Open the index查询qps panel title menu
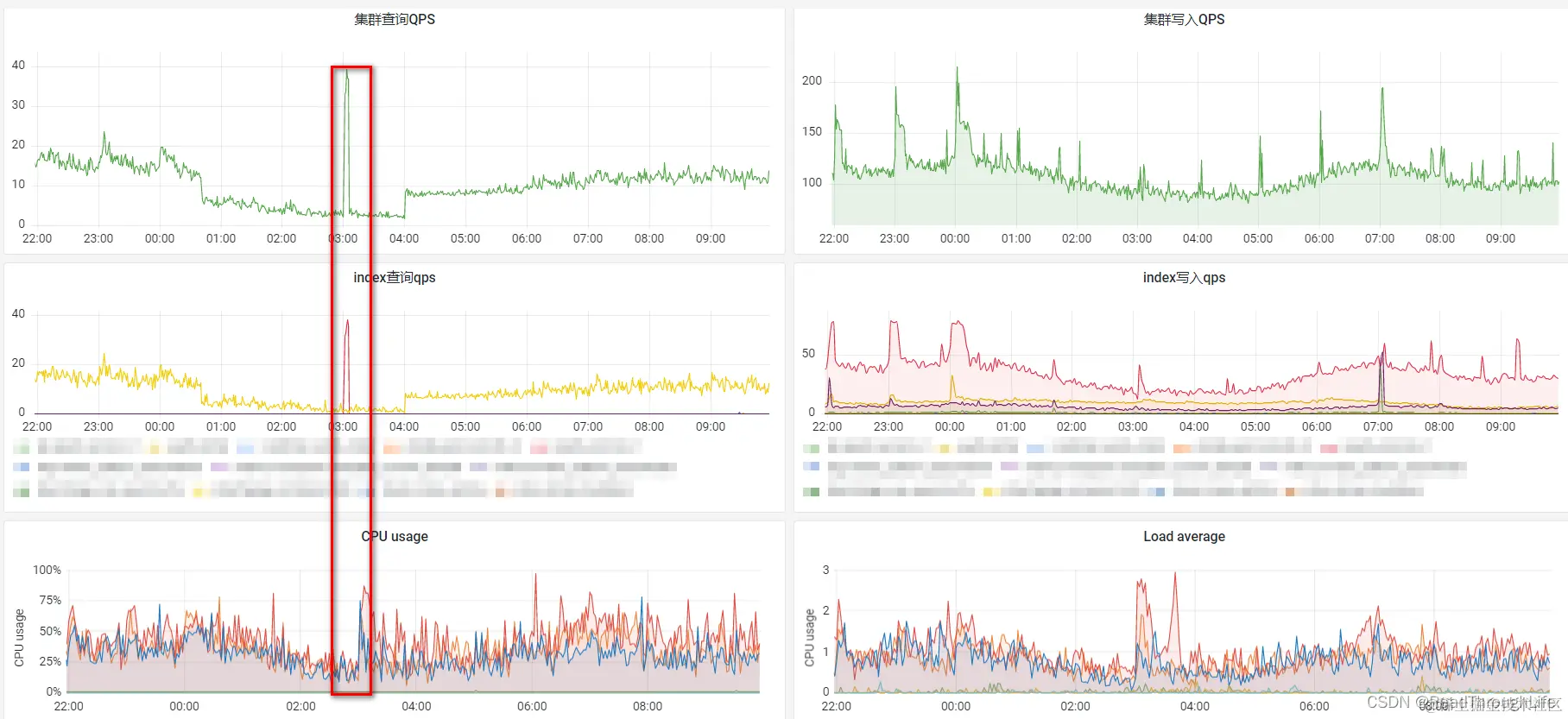This screenshot has height=719, width=1568. (x=395, y=277)
